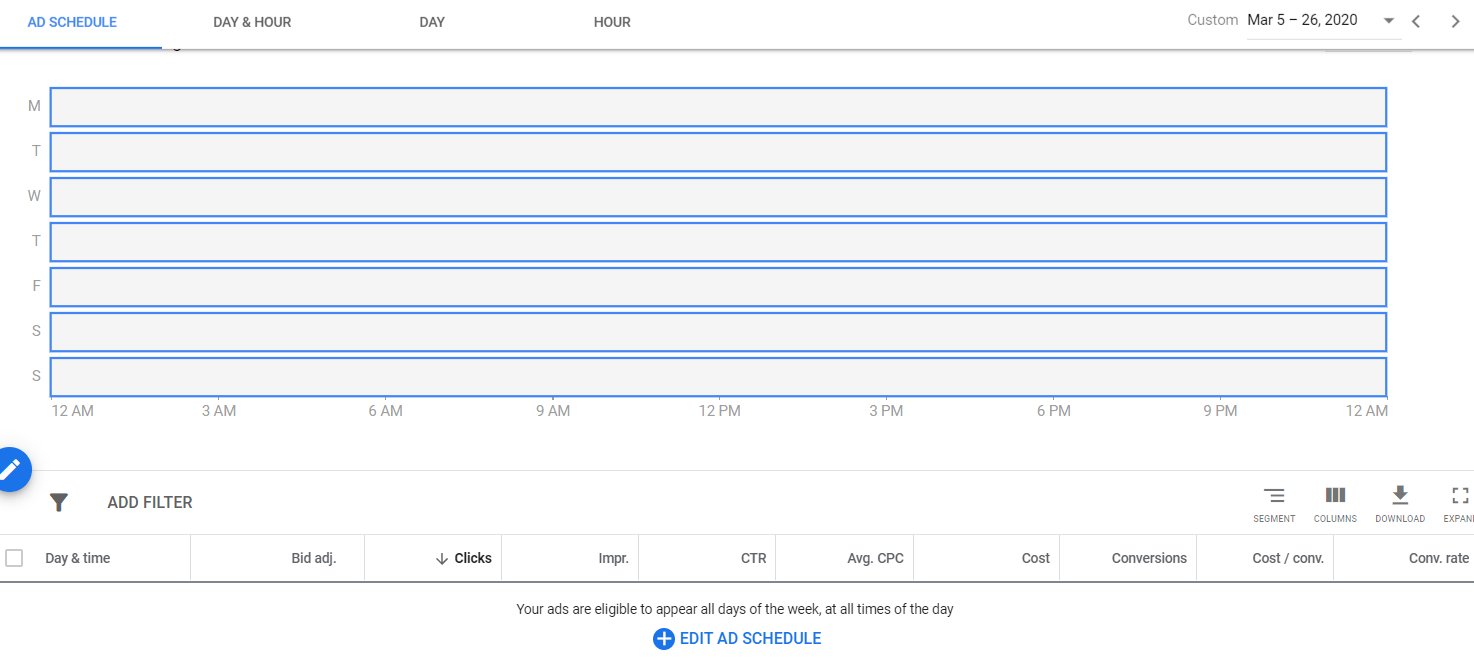Click the funnel filter icon
The image size is (1474, 670).
coord(59,502)
